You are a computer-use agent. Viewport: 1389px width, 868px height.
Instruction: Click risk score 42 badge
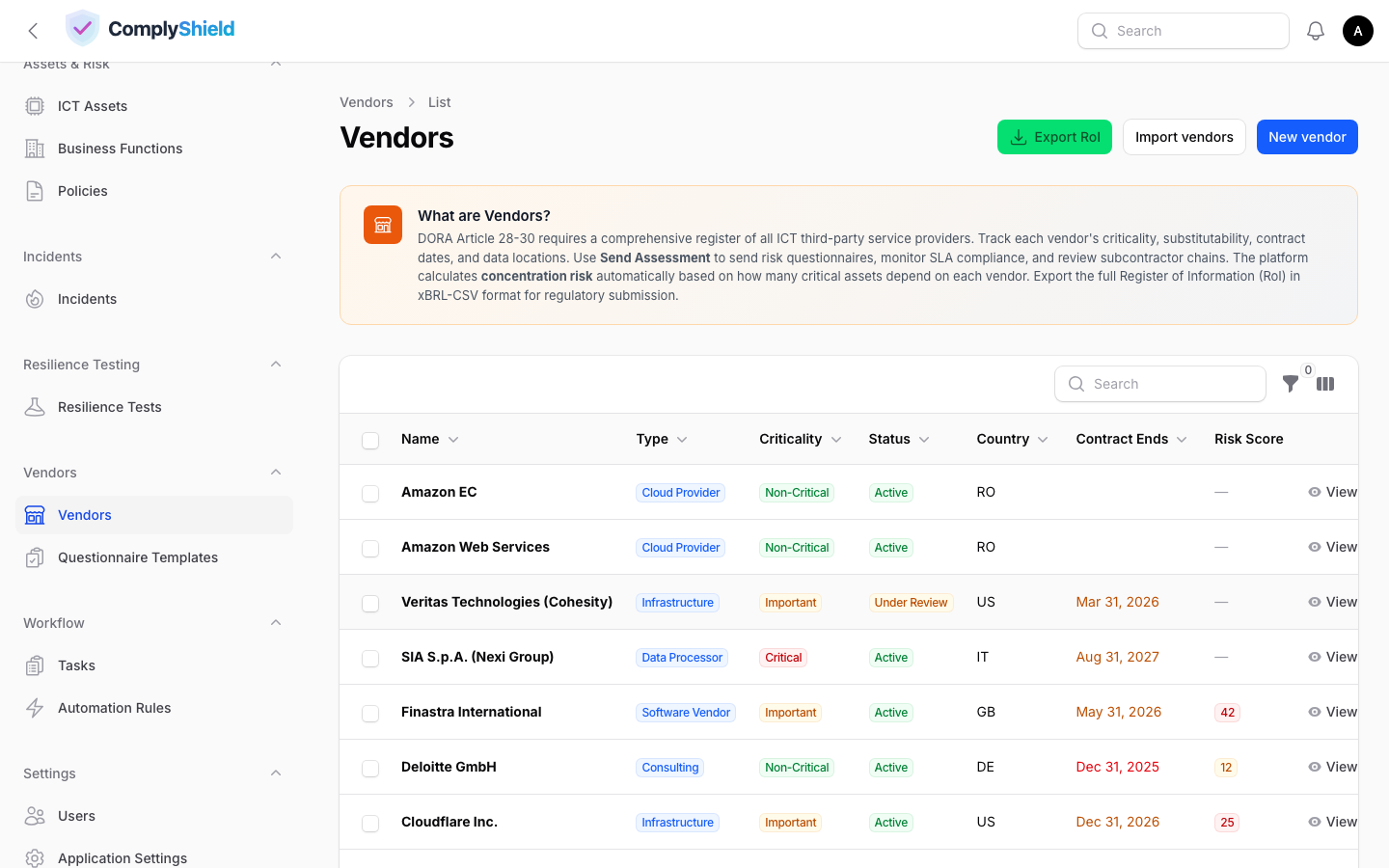tap(1227, 713)
